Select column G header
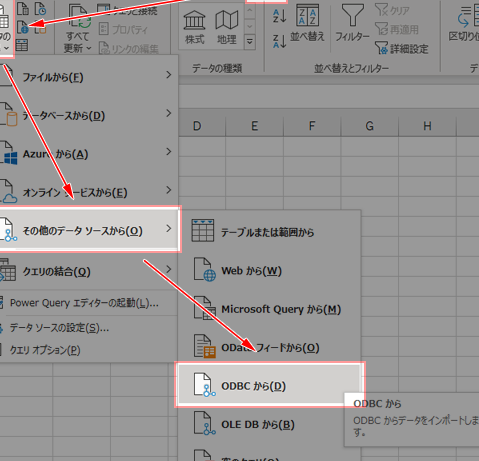The height and width of the screenshot is (461, 479). coord(369,126)
